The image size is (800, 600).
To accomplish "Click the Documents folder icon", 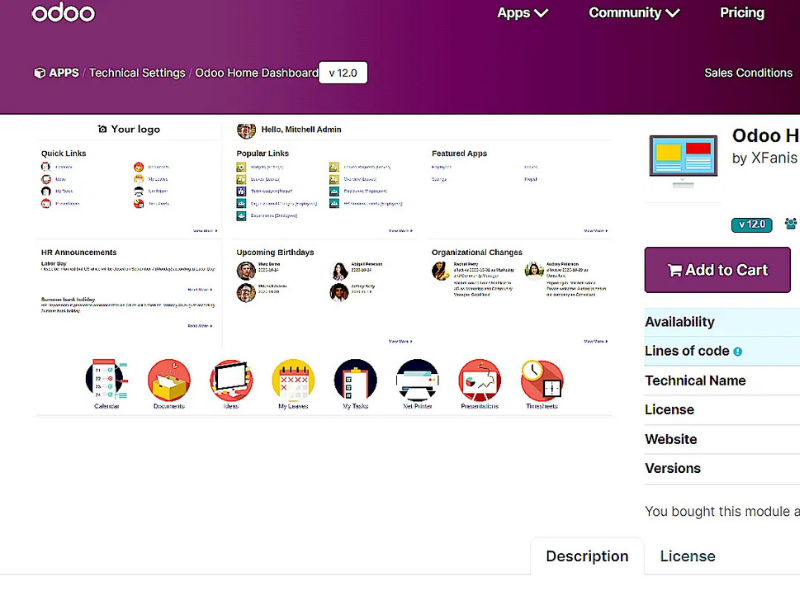I will [169, 380].
